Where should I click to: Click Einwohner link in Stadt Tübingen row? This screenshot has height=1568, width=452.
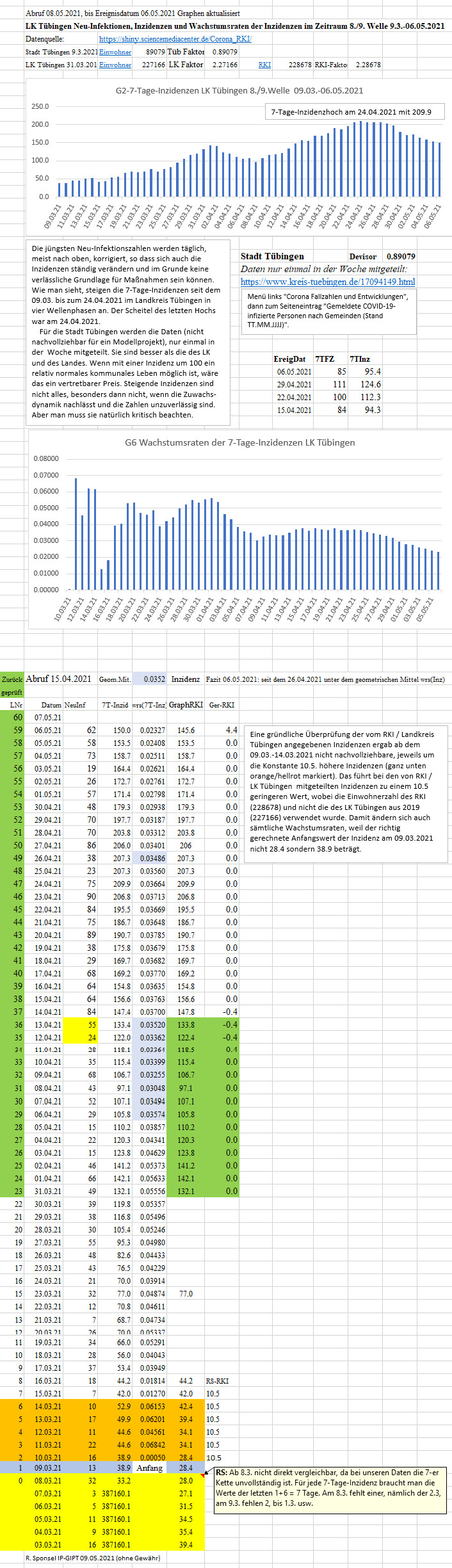pos(115,52)
